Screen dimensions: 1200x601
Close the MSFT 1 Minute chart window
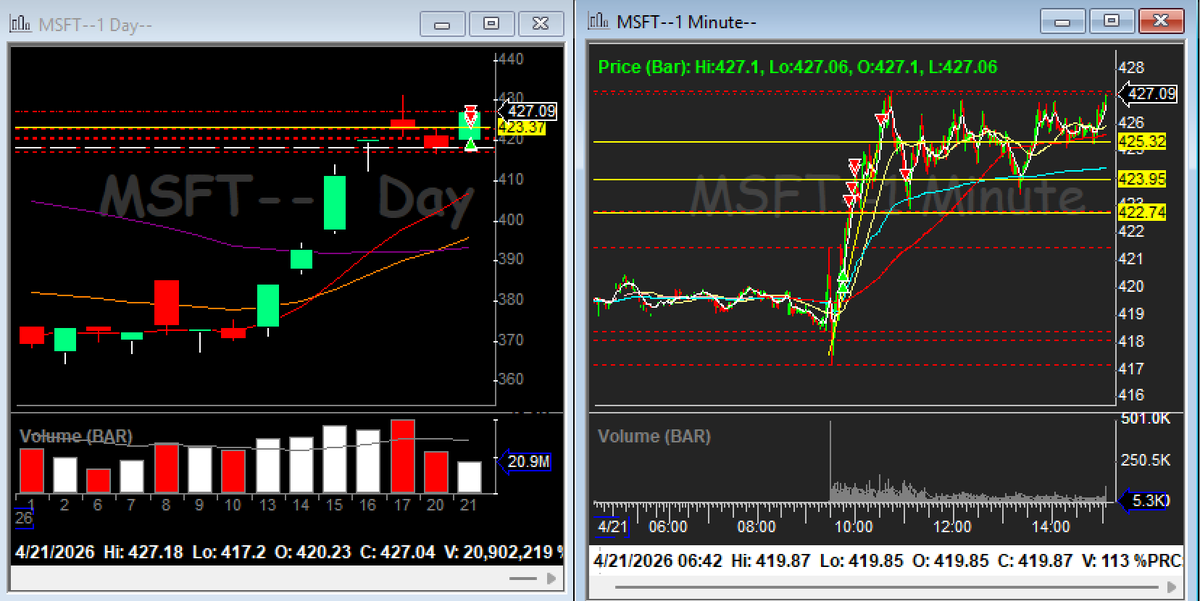[x=1161, y=20]
